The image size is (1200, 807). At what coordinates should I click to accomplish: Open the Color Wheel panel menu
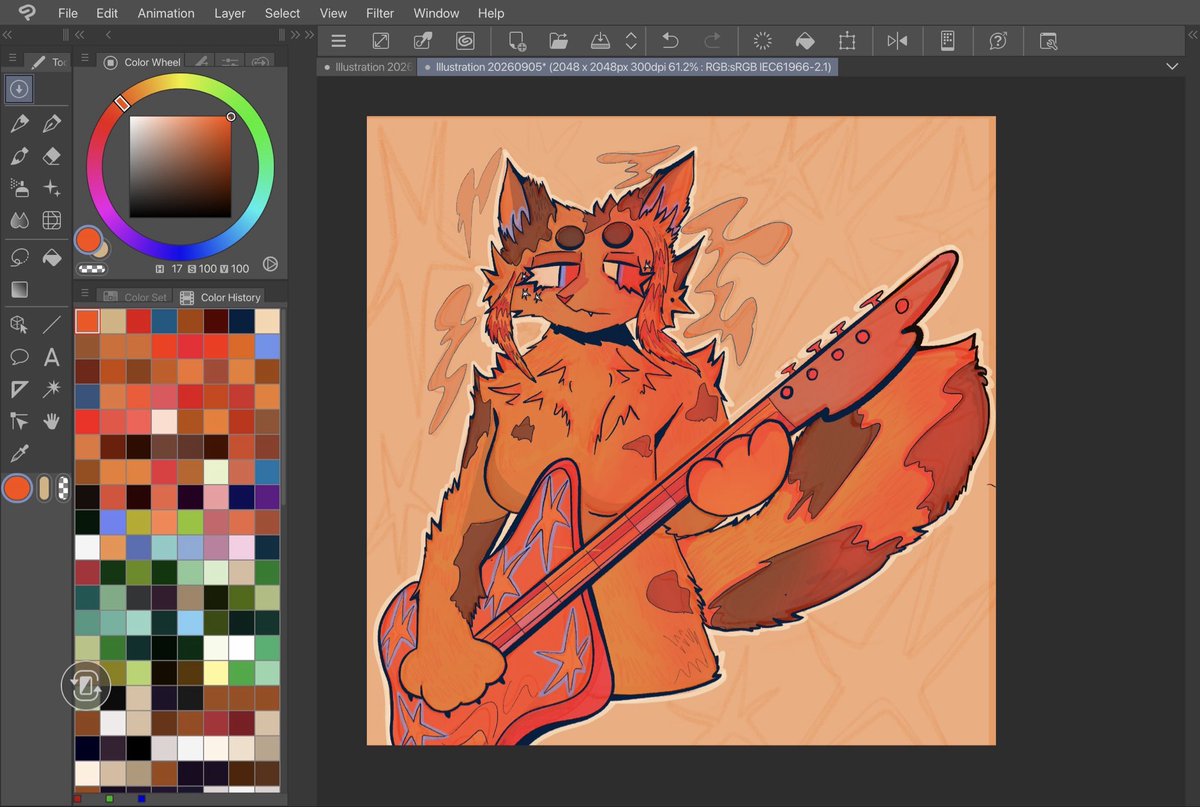coord(85,57)
